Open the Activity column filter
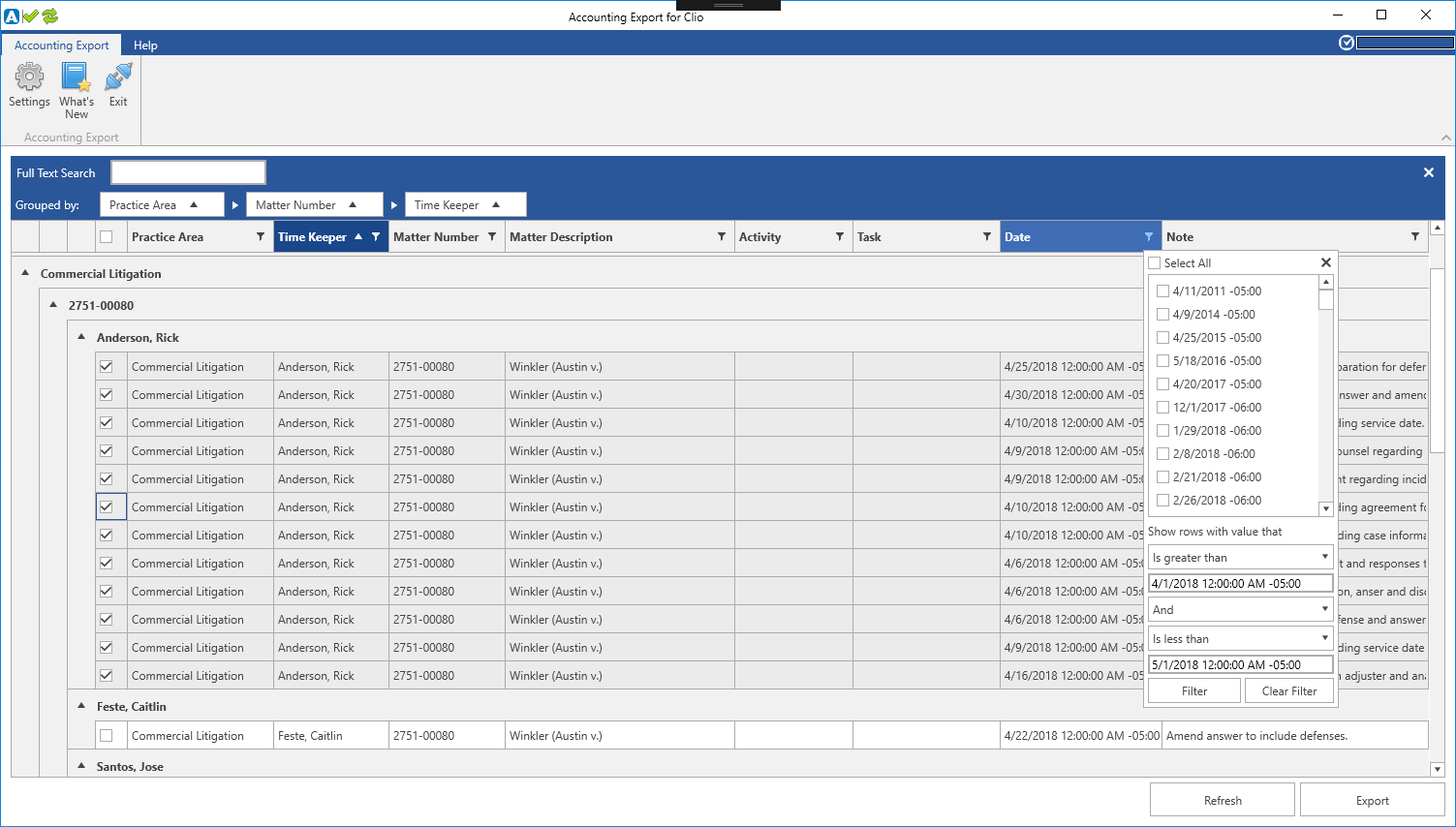The image size is (1456, 827). coord(840,237)
